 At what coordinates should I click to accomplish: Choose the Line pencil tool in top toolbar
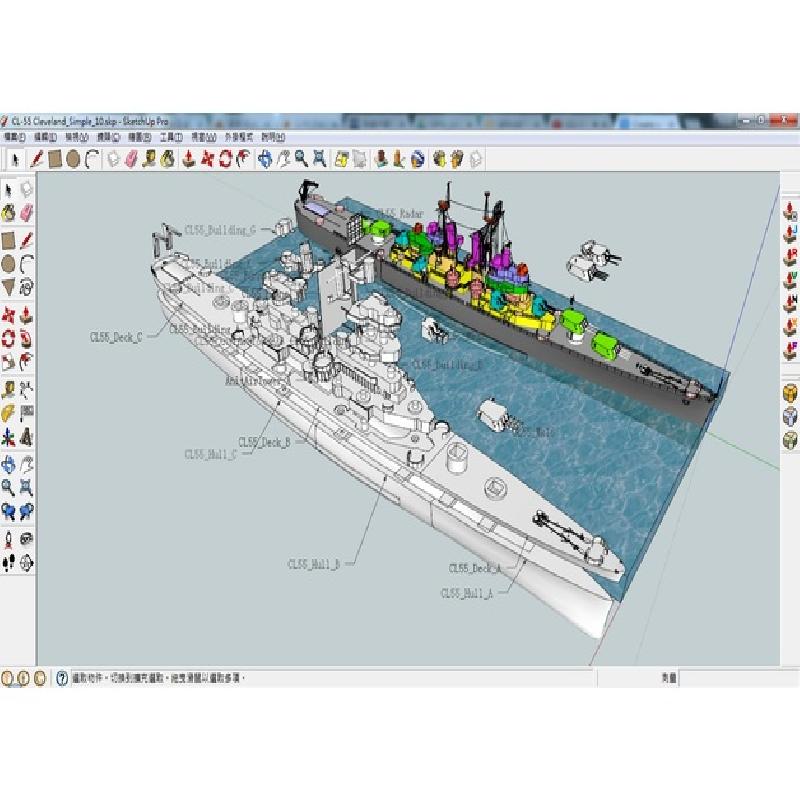point(36,159)
